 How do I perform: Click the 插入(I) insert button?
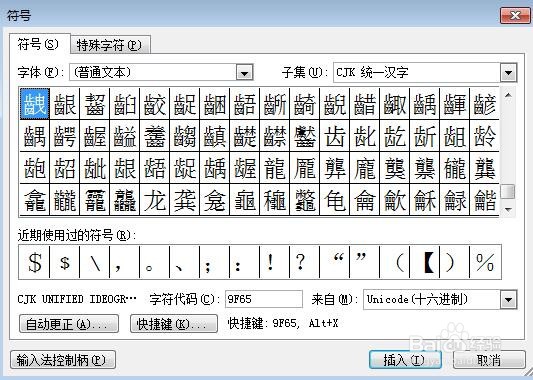pyautogui.click(x=405, y=360)
